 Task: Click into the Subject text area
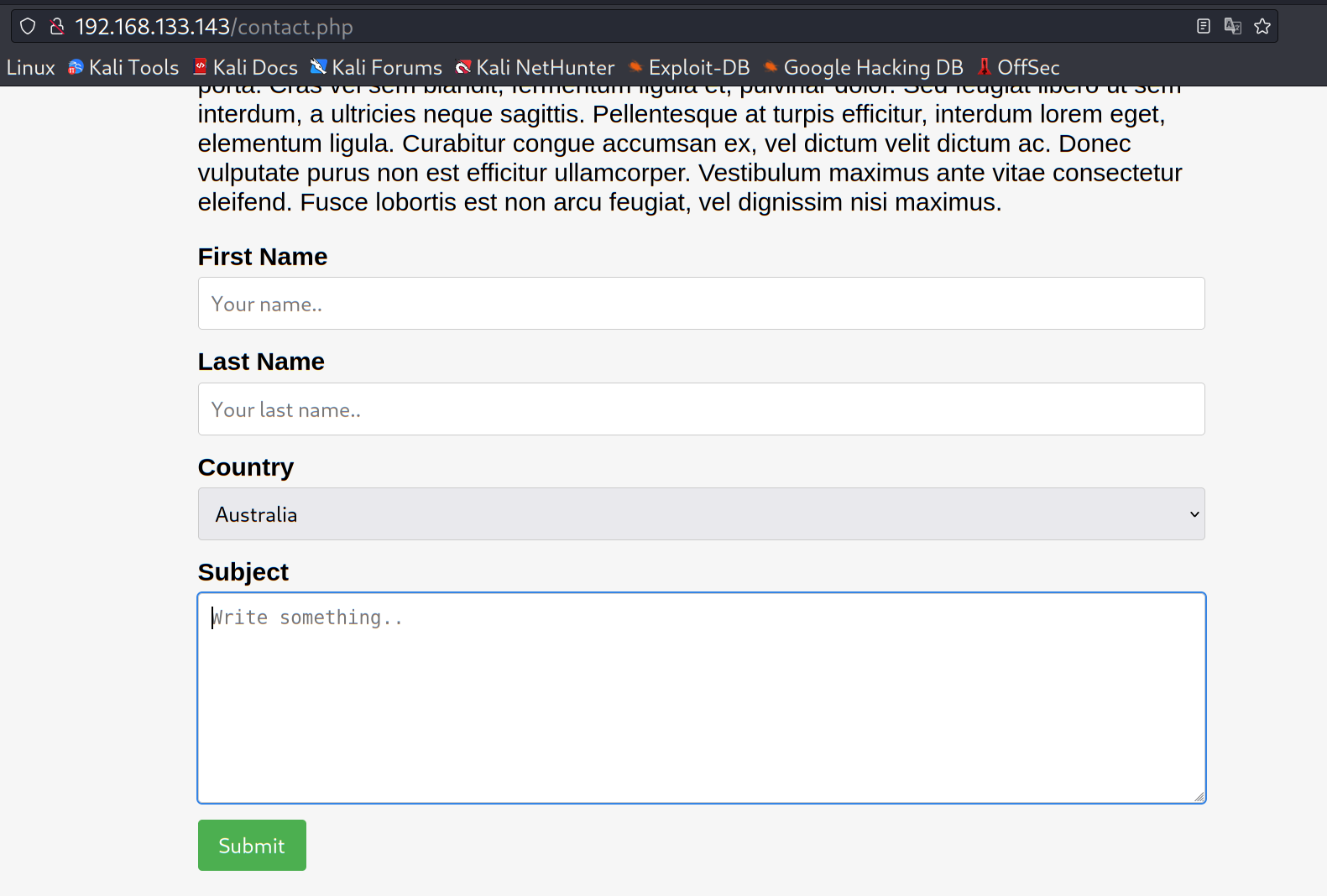[x=702, y=698]
